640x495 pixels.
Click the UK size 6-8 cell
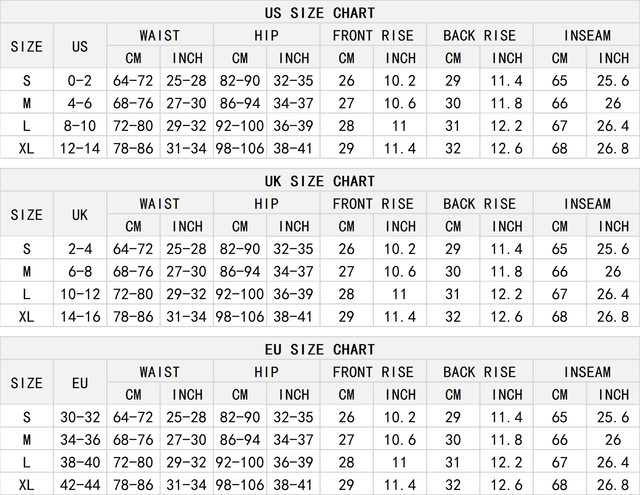80,272
